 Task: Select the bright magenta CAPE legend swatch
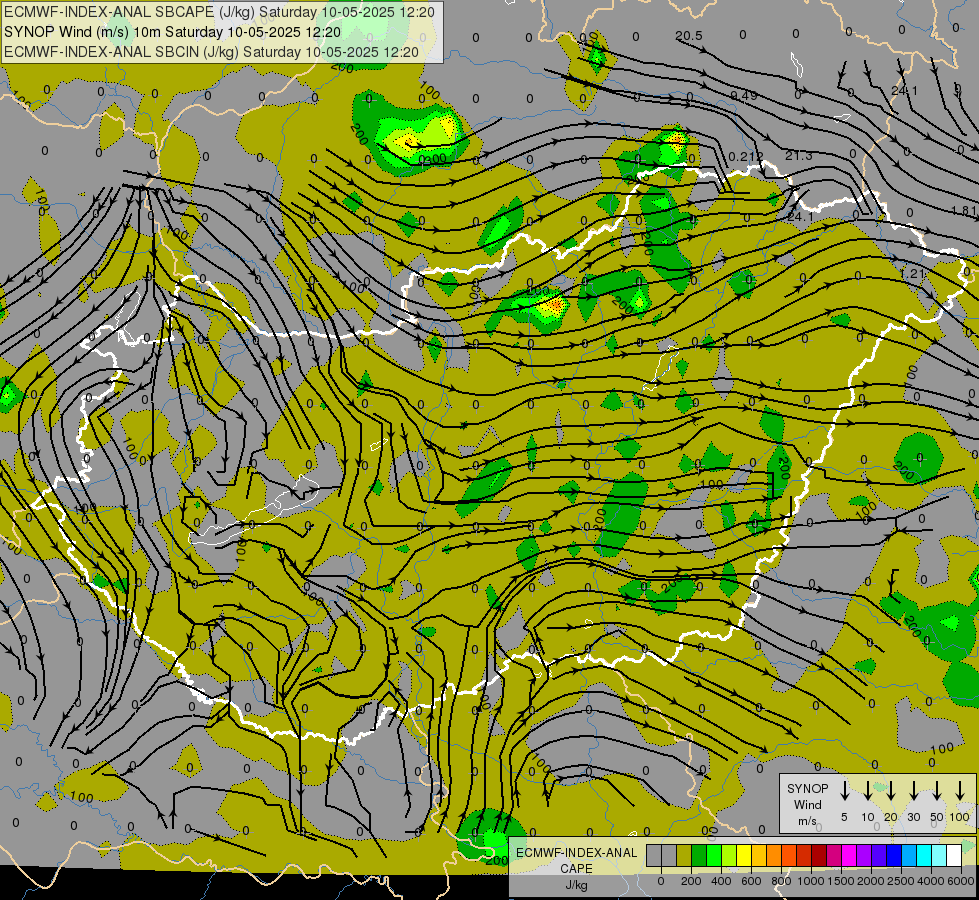(x=850, y=856)
